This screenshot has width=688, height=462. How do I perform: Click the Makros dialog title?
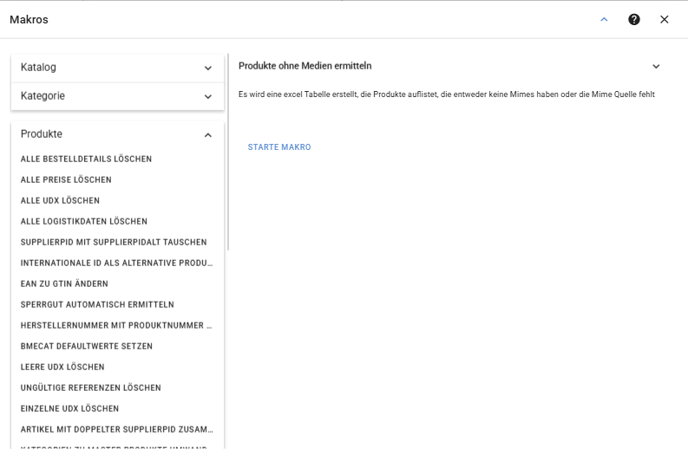click(x=29, y=19)
